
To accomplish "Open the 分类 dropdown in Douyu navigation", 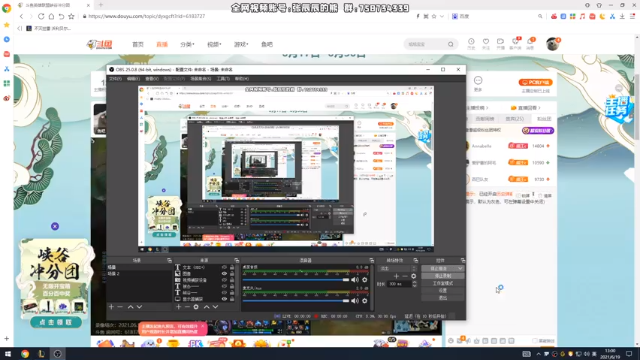I will (x=187, y=44).
